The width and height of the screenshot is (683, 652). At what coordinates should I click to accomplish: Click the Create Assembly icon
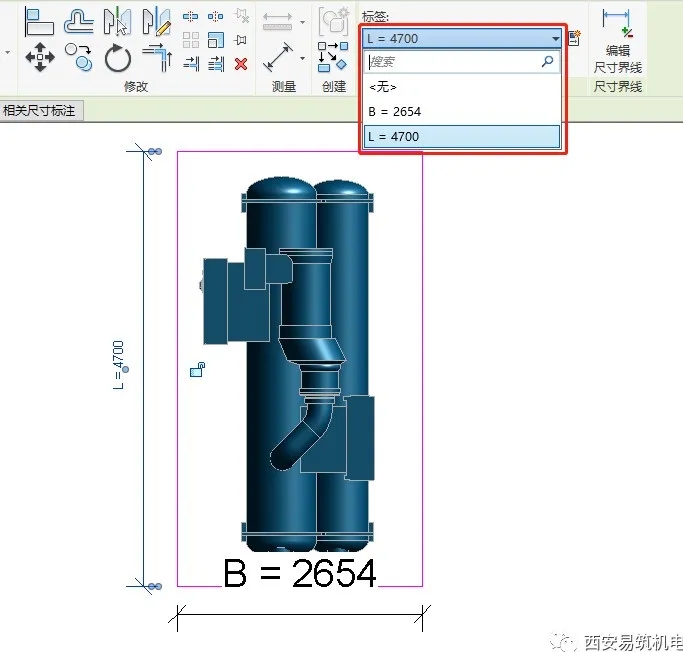[x=334, y=20]
